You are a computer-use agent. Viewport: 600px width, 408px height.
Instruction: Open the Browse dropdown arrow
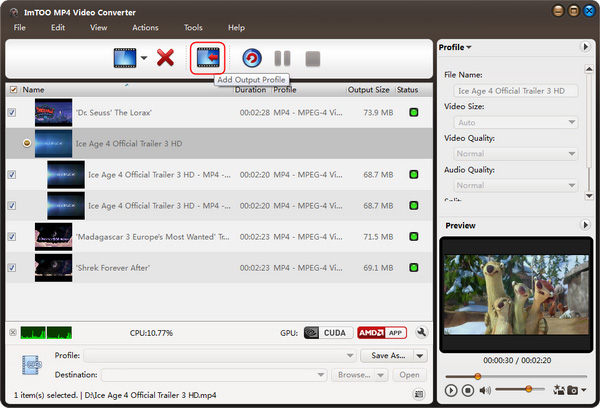[x=381, y=375]
